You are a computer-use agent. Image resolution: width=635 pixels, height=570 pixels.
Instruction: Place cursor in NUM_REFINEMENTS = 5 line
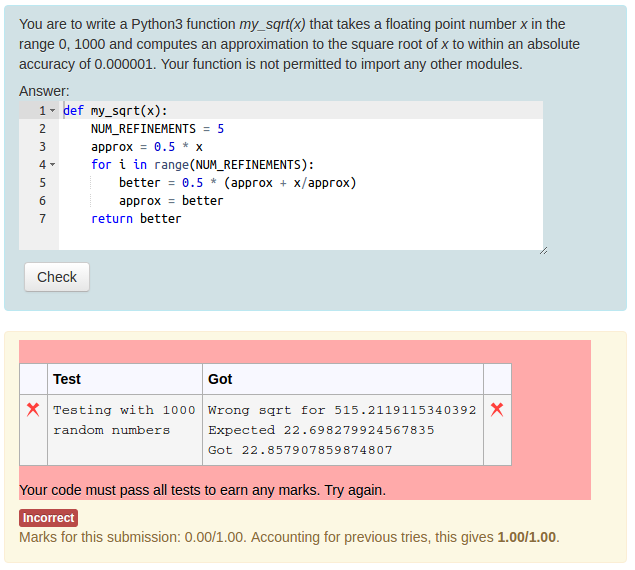coord(157,129)
